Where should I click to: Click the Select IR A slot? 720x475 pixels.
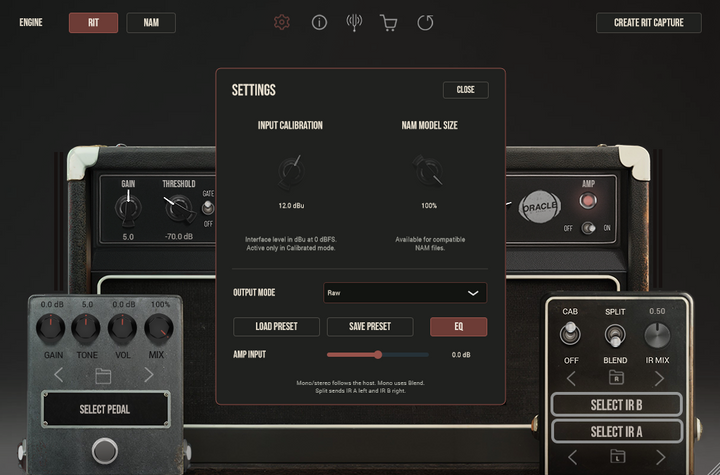616,431
